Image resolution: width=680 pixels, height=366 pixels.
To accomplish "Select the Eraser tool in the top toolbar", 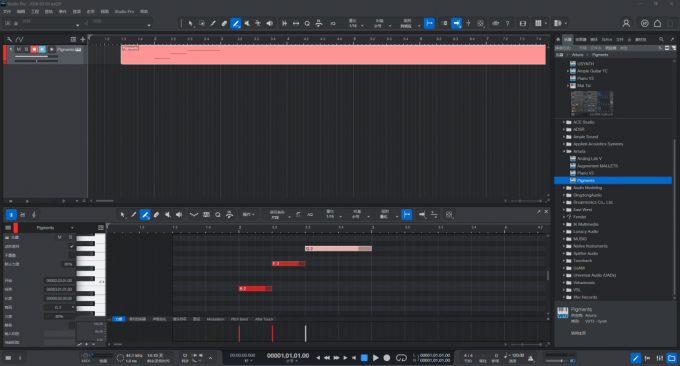I will point(224,23).
